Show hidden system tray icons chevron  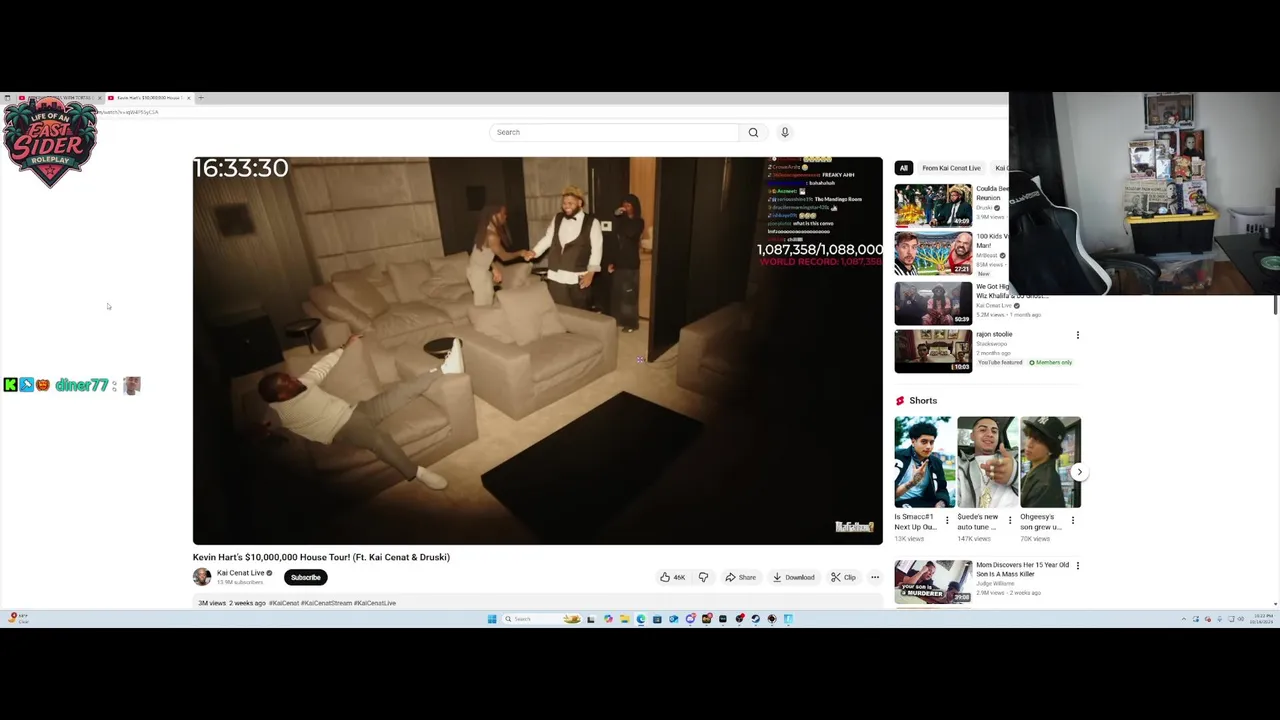pyautogui.click(x=1184, y=619)
